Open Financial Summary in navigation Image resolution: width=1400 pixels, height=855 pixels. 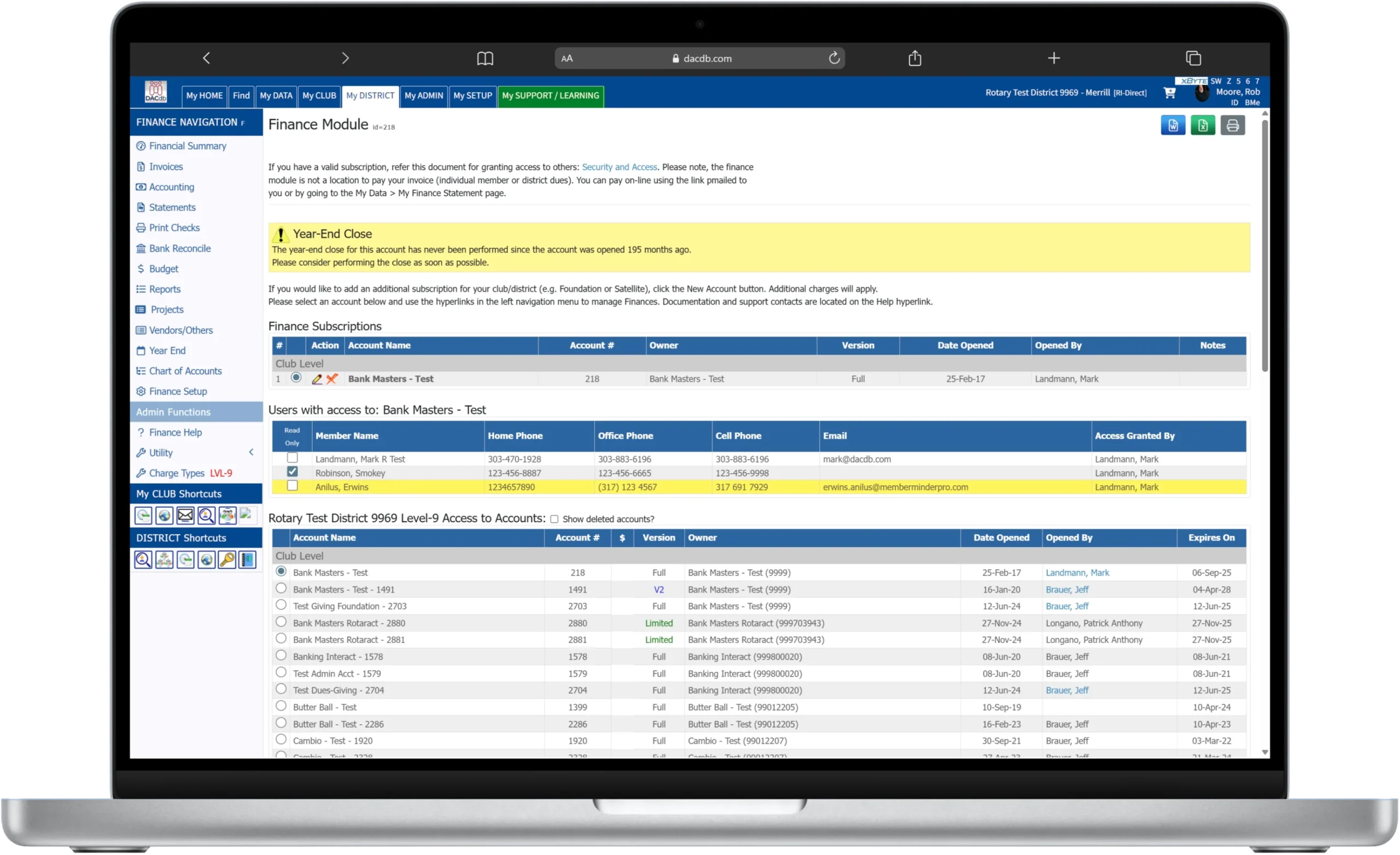click(188, 146)
